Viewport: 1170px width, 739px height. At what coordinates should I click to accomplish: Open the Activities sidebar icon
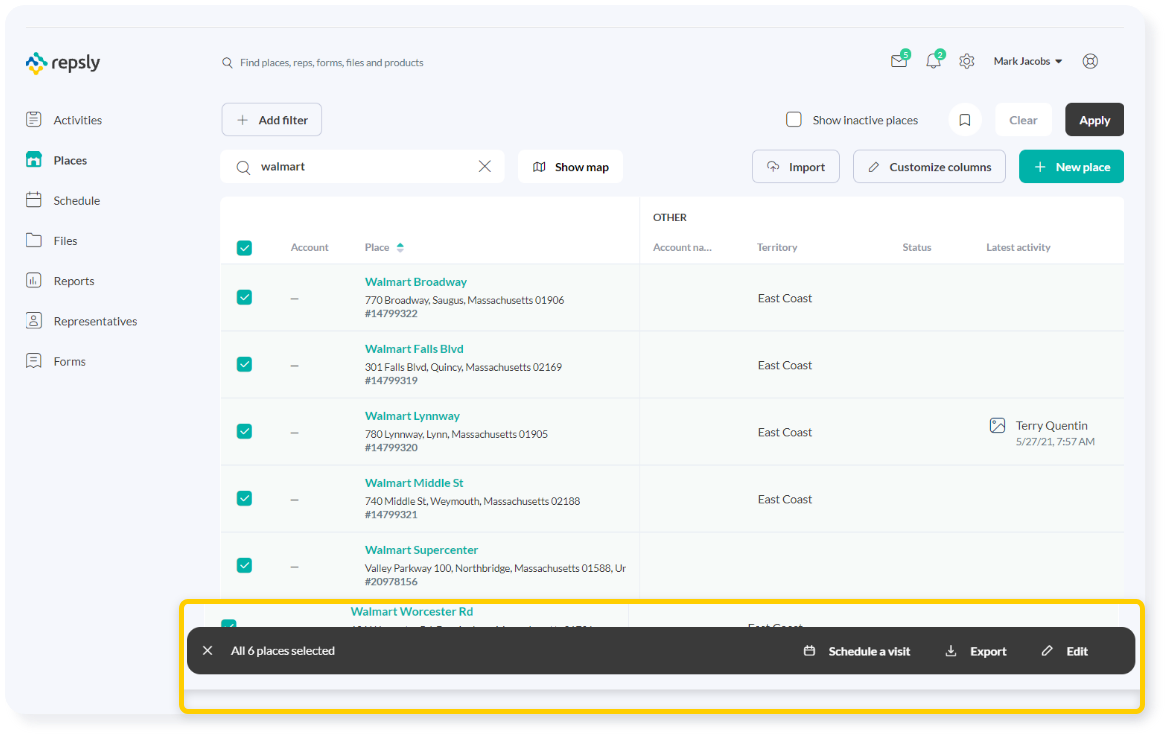(34, 119)
